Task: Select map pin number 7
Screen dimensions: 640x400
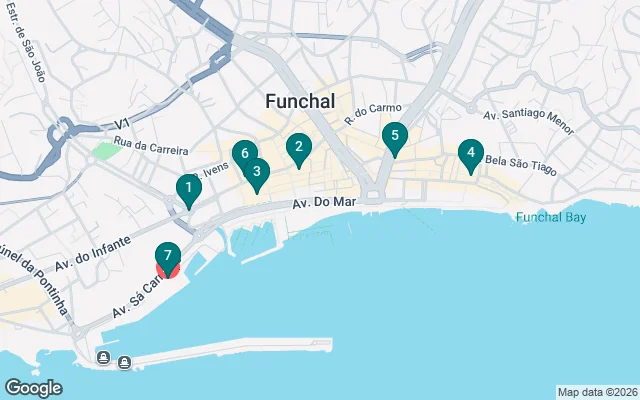Action: click(x=168, y=257)
